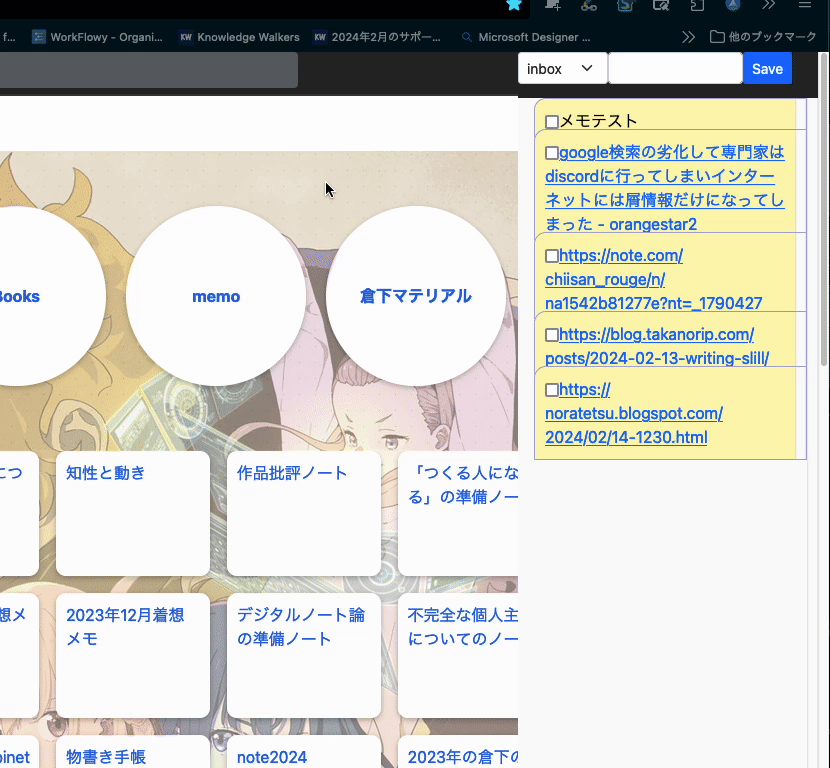
Task: Open the reading mode glasses icon
Action: (590, 8)
